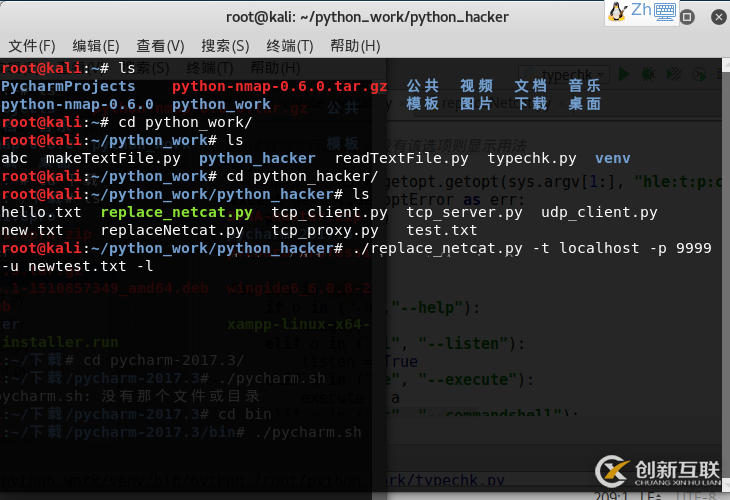This screenshot has width=730, height=500.
Task: Click the 视频 folder name
Action: point(477,86)
